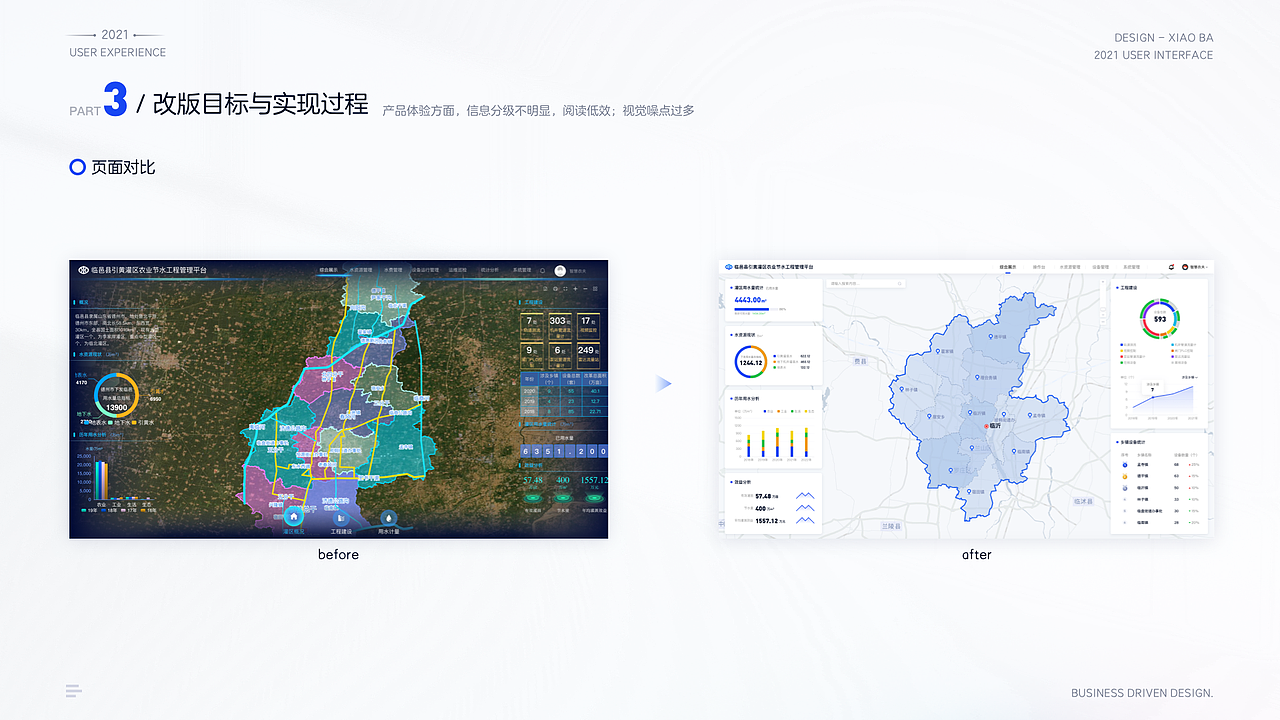Click notification icon in after dashboard header
This screenshot has height=720, width=1280.
1171,267
